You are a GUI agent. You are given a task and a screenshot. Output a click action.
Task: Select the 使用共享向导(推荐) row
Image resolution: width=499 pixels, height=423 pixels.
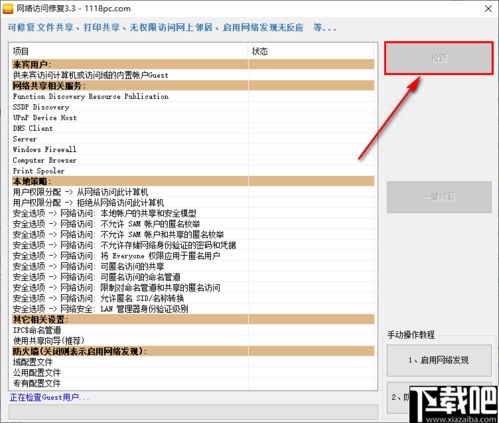click(x=193, y=341)
